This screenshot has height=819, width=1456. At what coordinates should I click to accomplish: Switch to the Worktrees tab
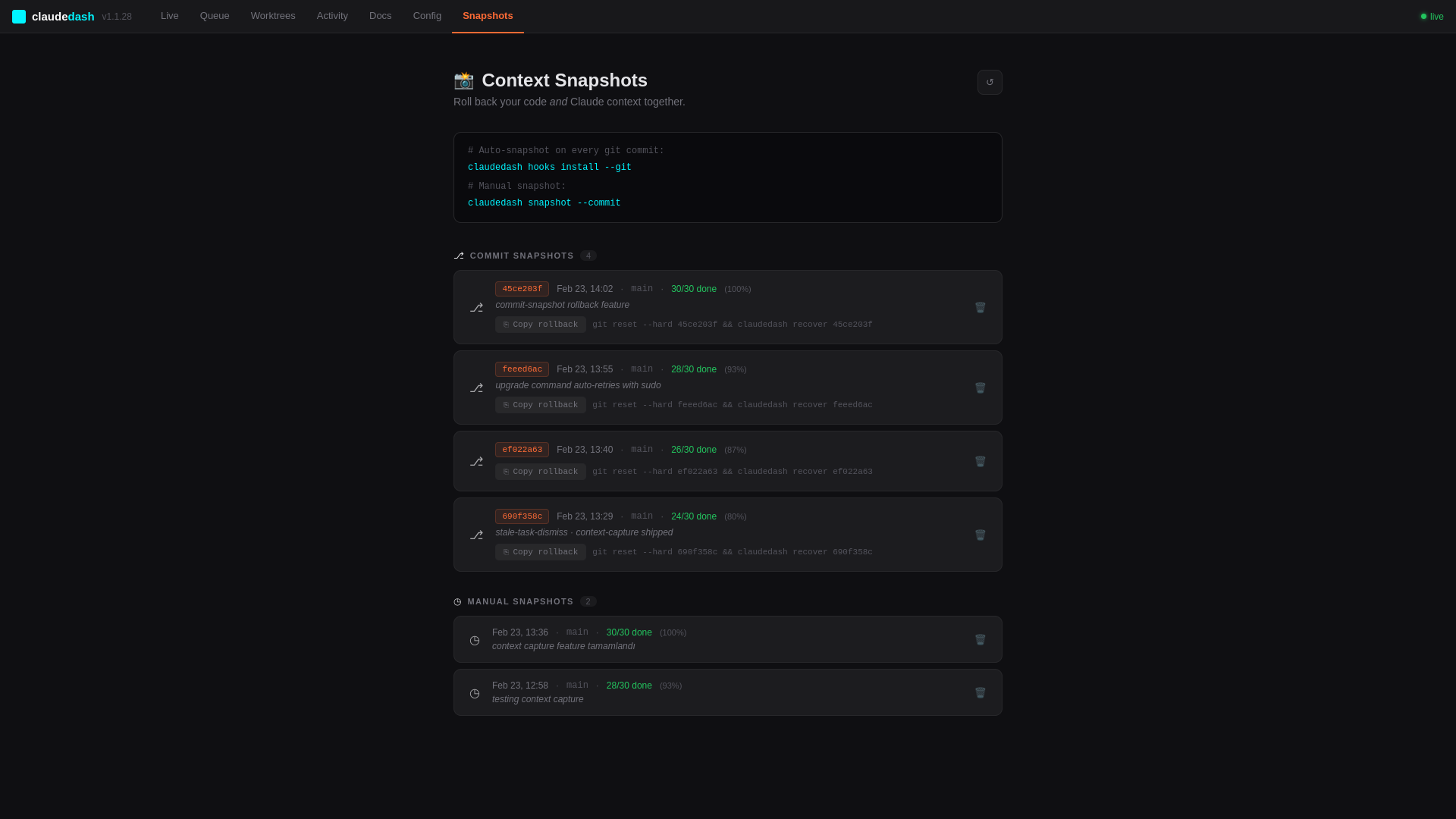273,16
